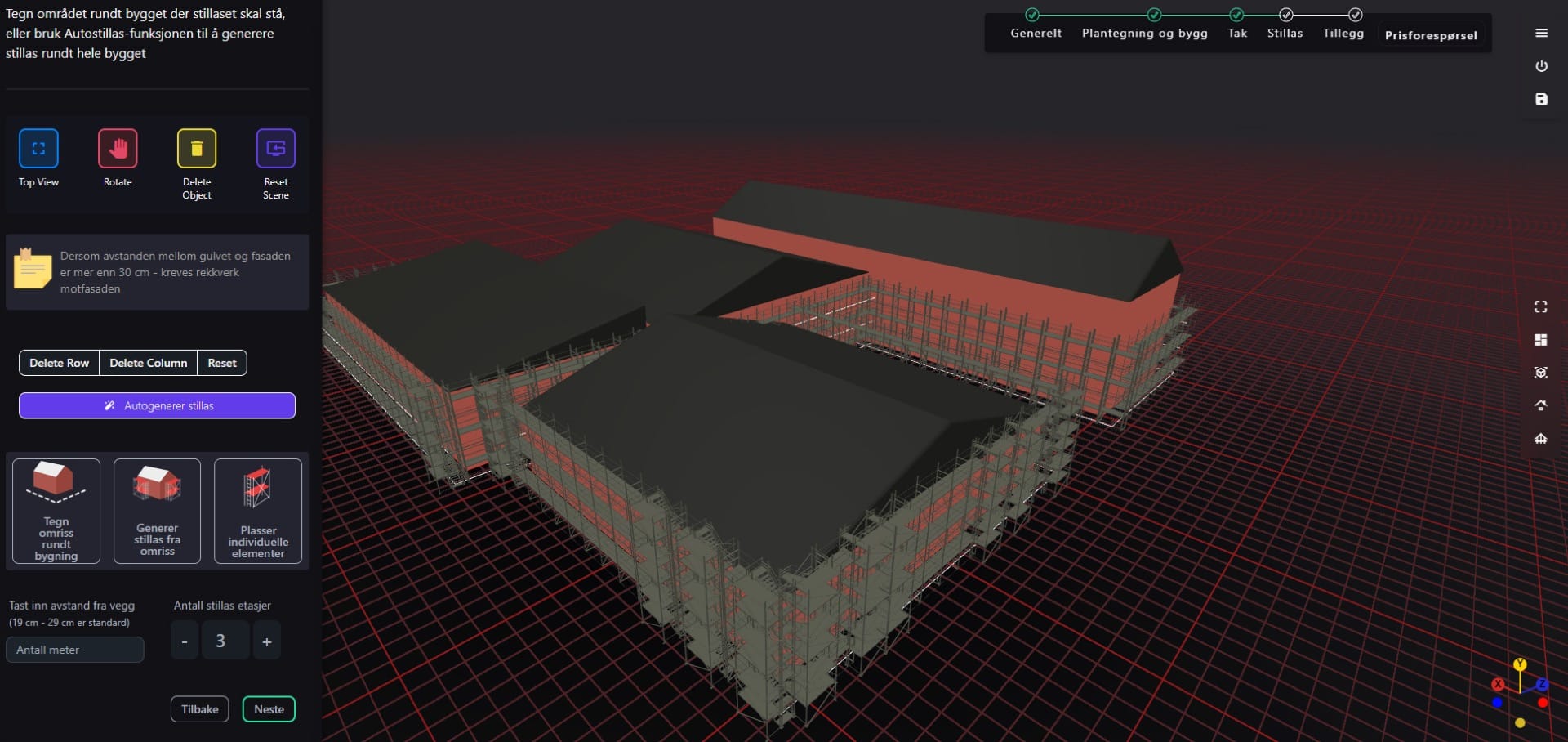Screen dimensions: 1568x742
Task: Select Tegn omriss rundt bygning mode
Action: point(56,511)
